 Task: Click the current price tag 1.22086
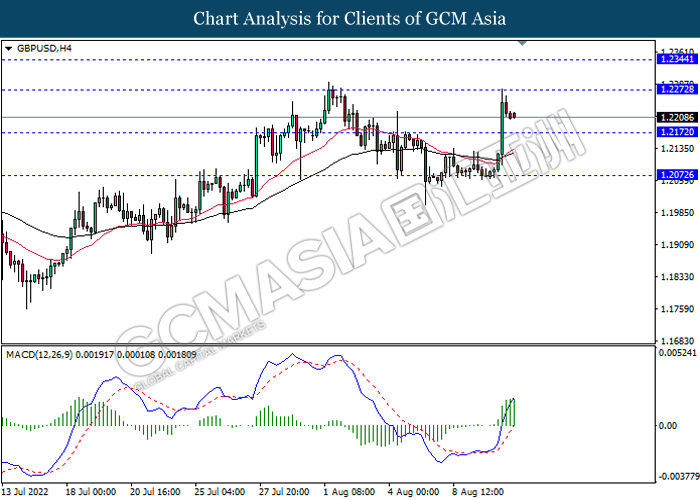coord(677,117)
